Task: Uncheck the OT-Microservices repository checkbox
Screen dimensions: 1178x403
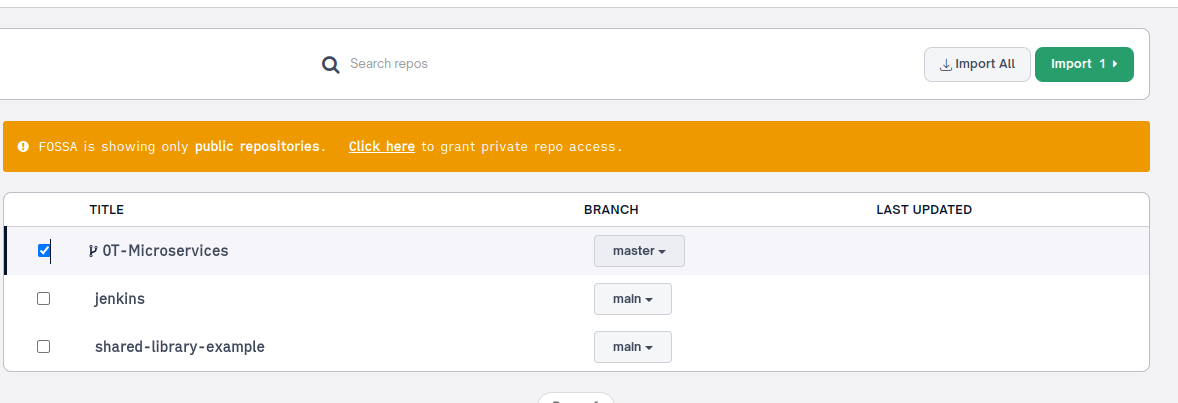Action: 44,251
